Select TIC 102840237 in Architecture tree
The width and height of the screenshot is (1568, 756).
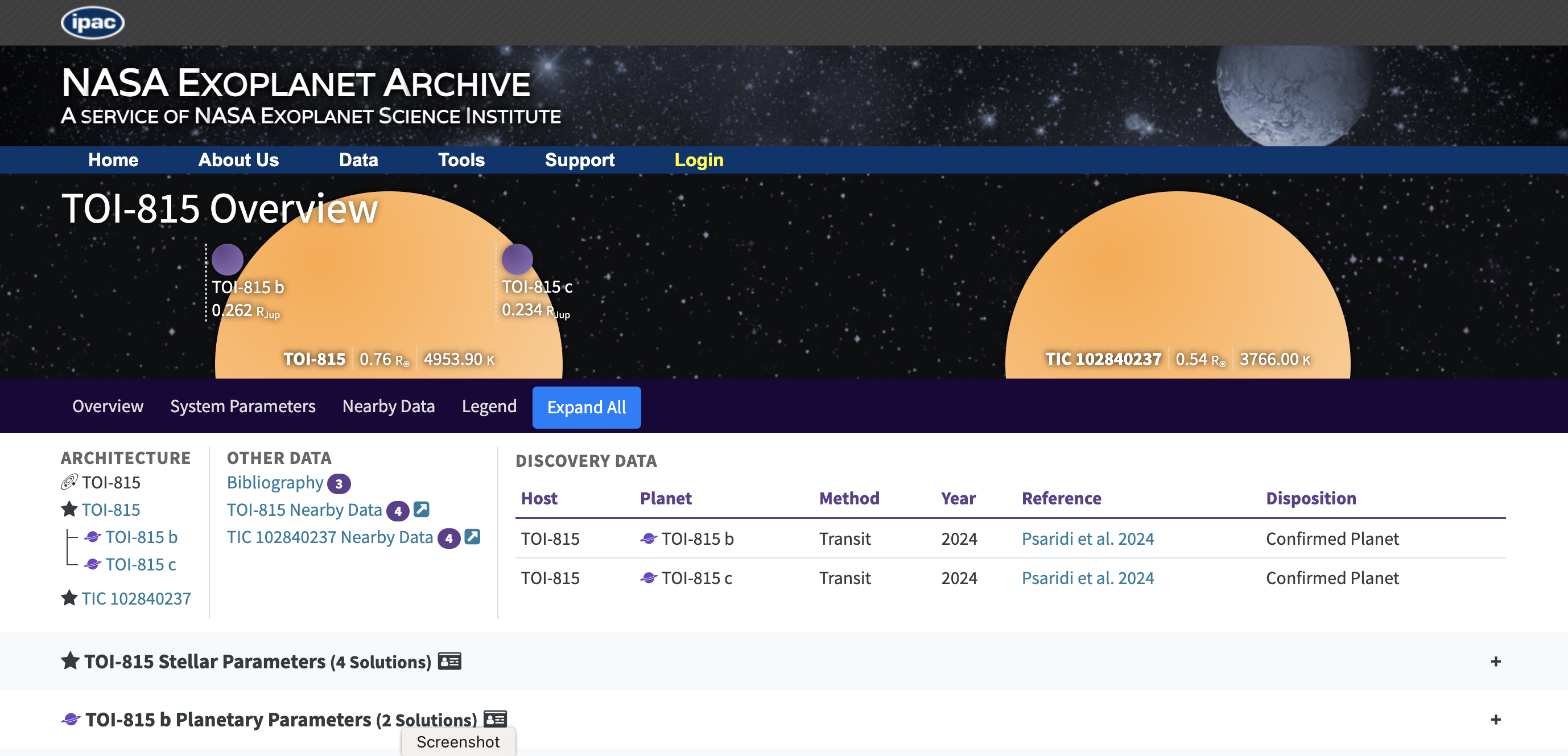click(136, 598)
